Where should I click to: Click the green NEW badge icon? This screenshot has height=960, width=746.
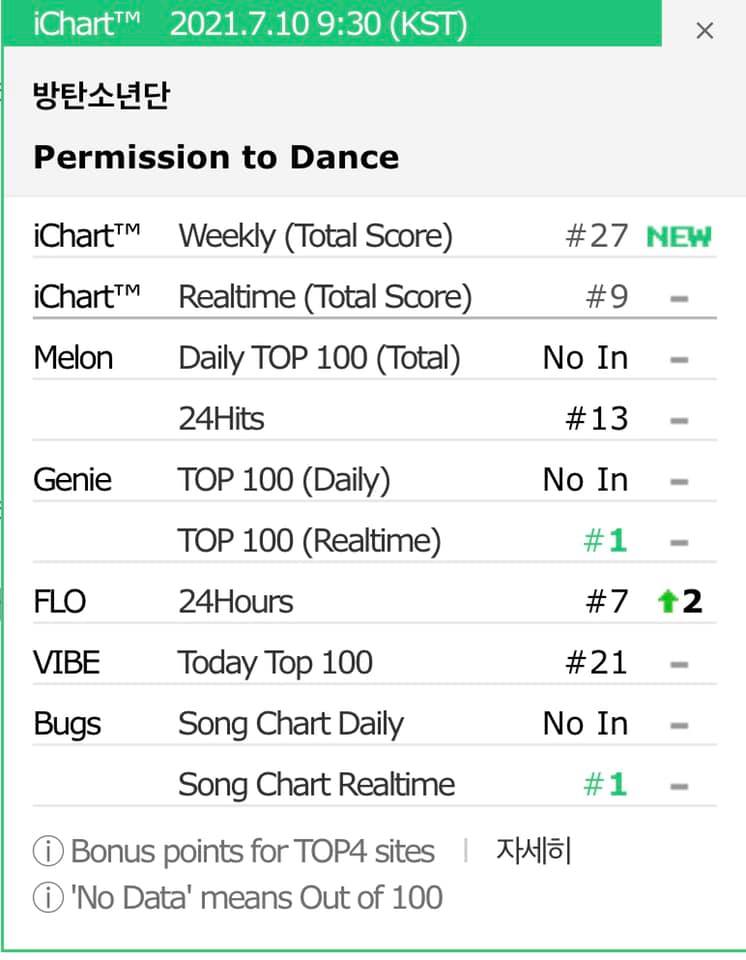pos(679,237)
